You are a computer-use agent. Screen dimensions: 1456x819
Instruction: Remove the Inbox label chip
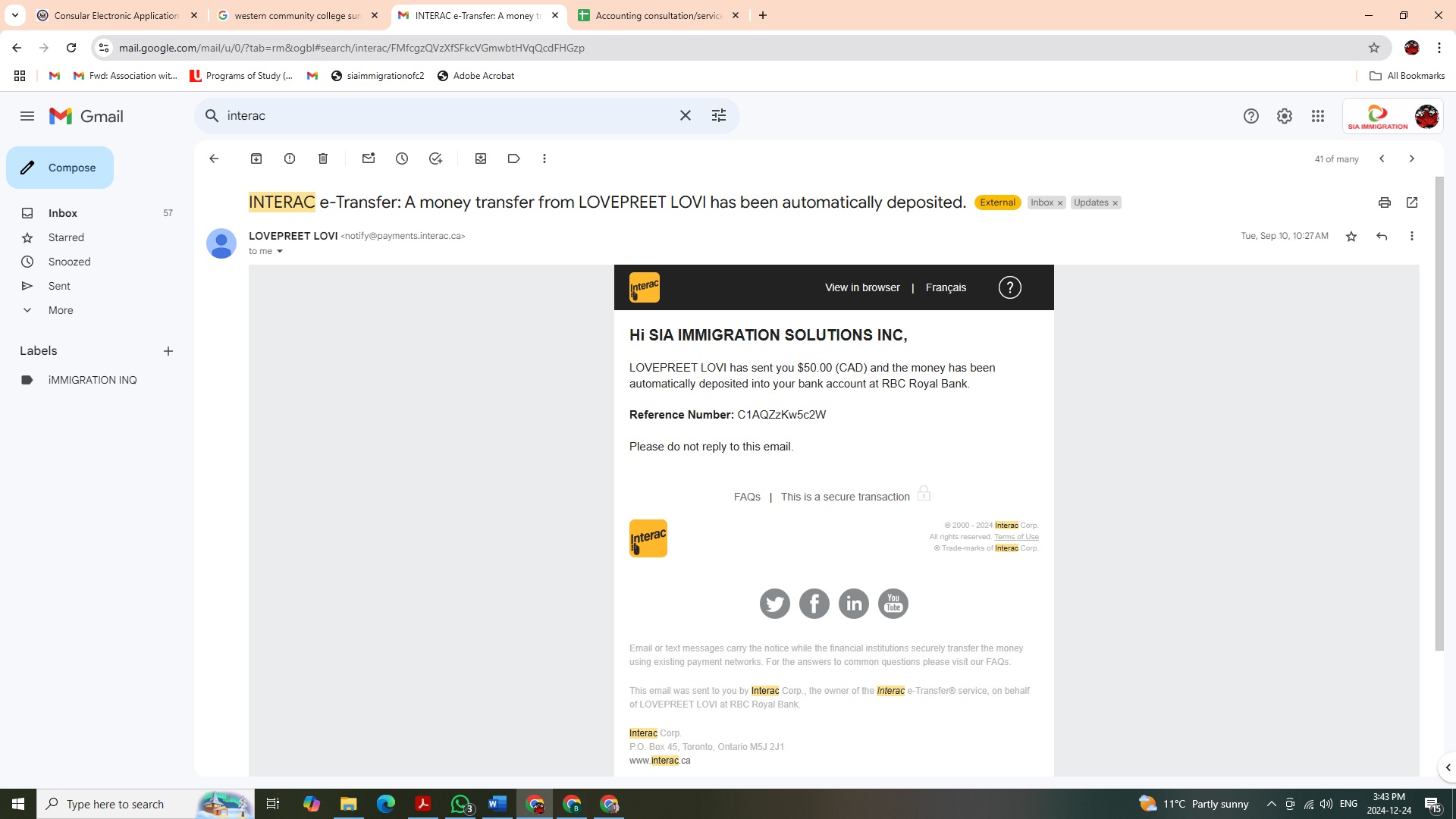tap(1060, 203)
